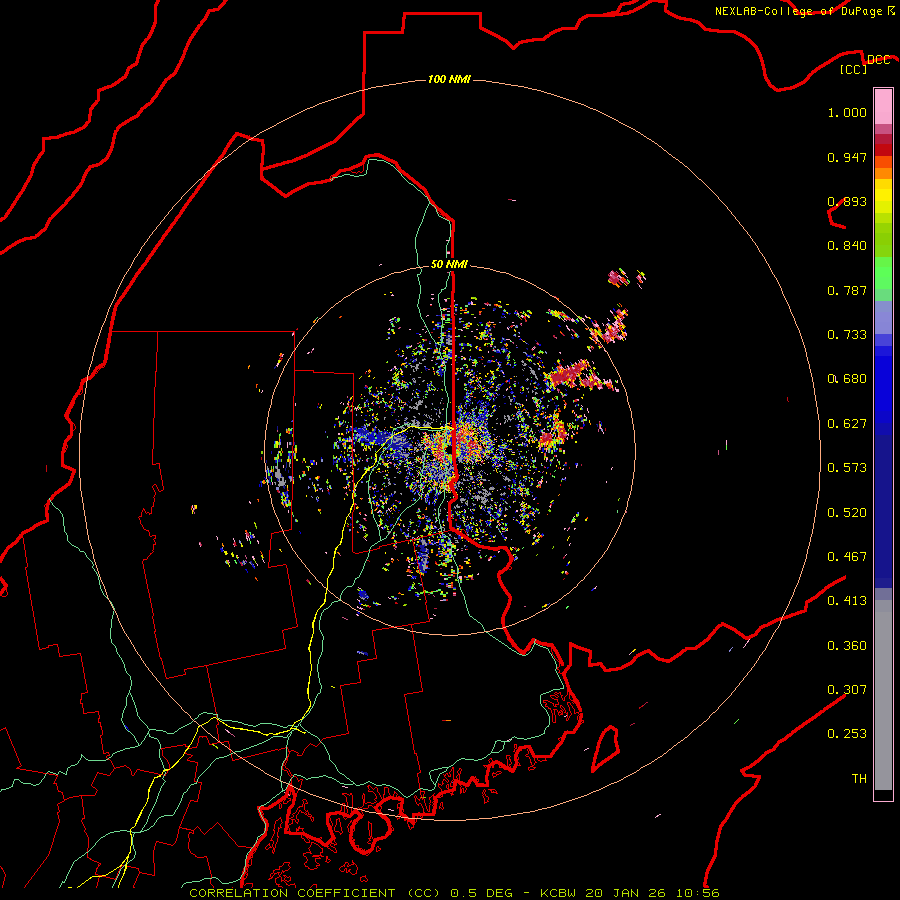
Task: Pick the gray lower segment of color bar
Action: coord(883,695)
